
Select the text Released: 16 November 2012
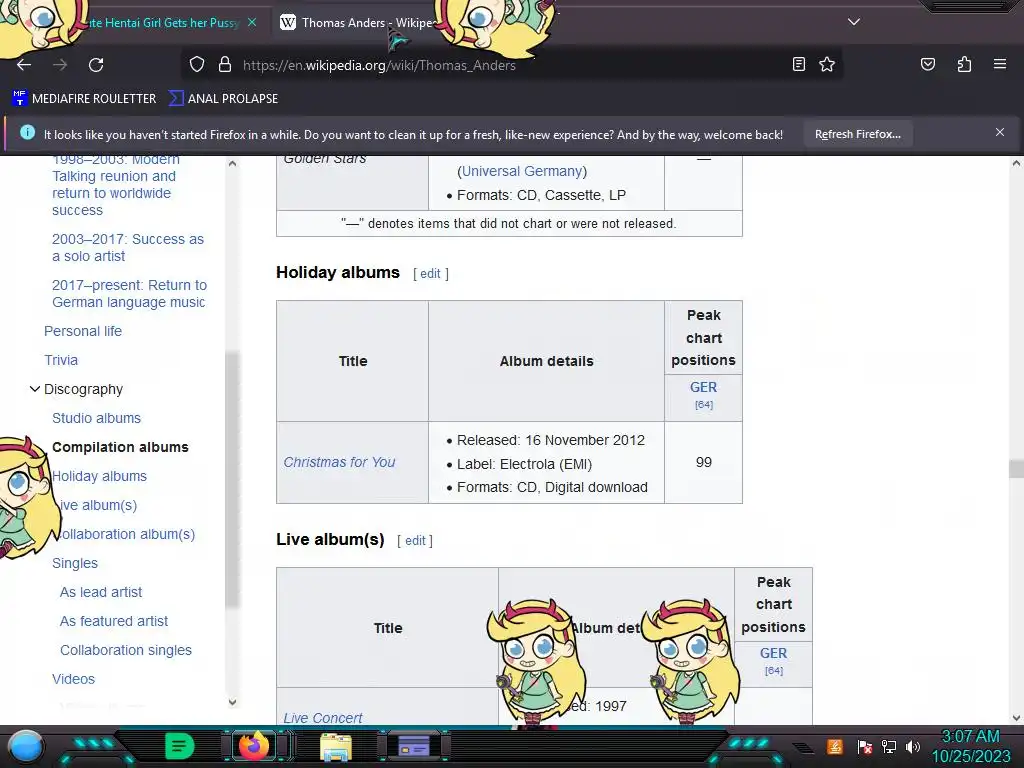(x=551, y=440)
